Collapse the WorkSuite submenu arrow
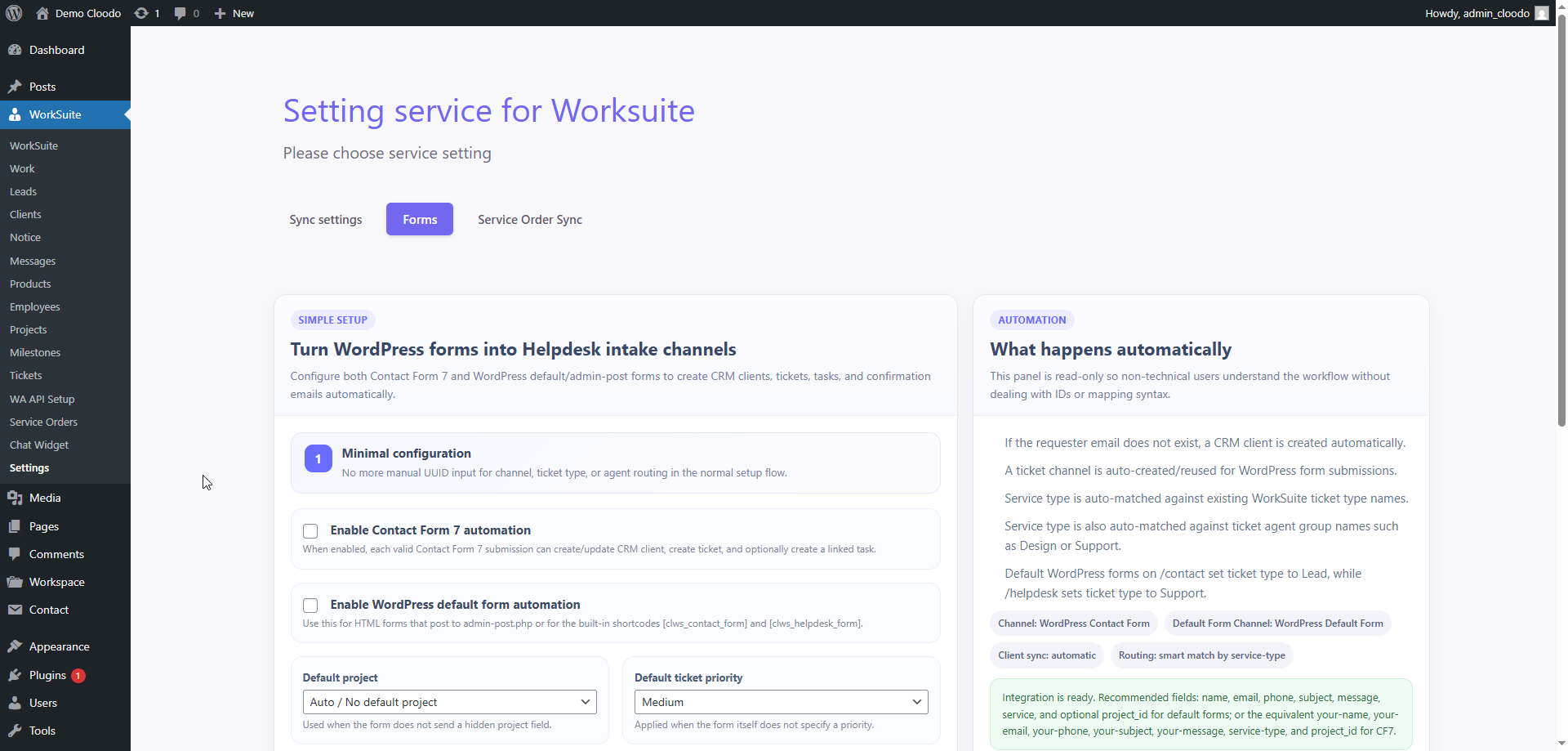The image size is (1568, 751). (x=127, y=115)
